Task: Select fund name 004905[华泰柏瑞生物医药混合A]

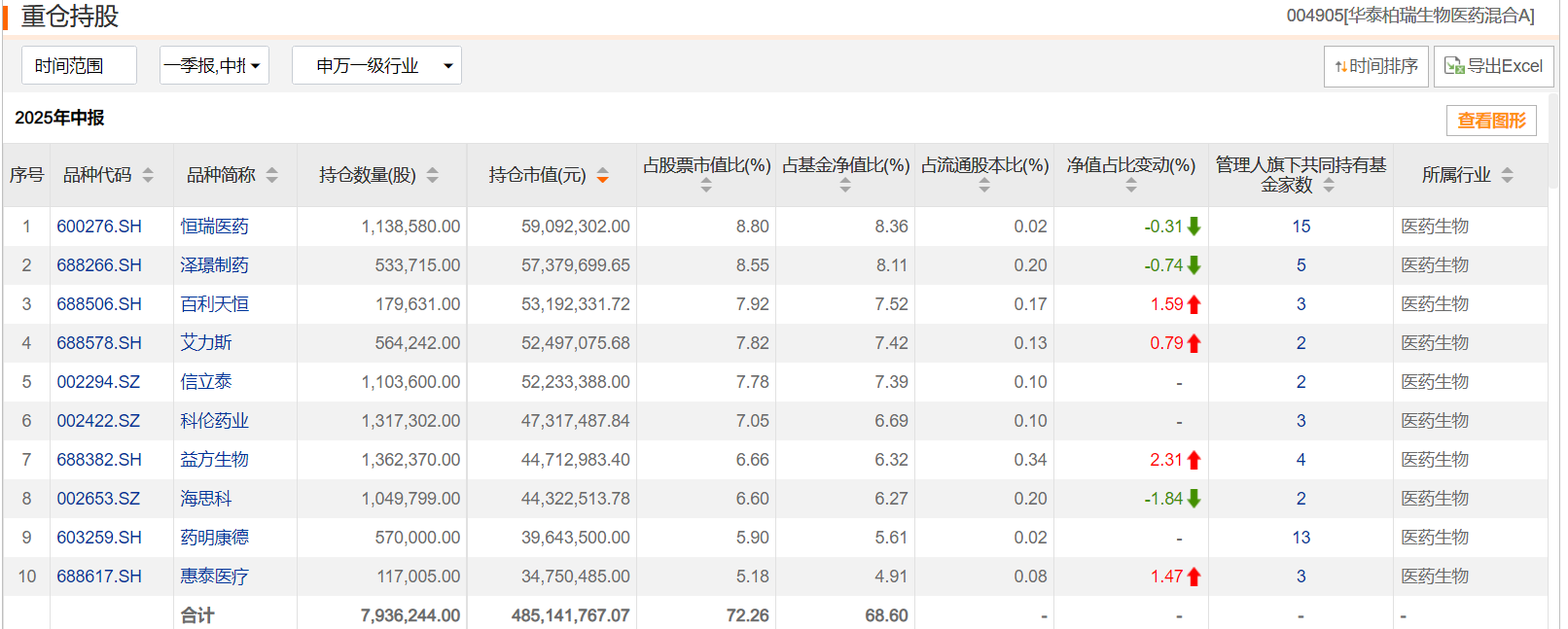Action: click(1410, 16)
